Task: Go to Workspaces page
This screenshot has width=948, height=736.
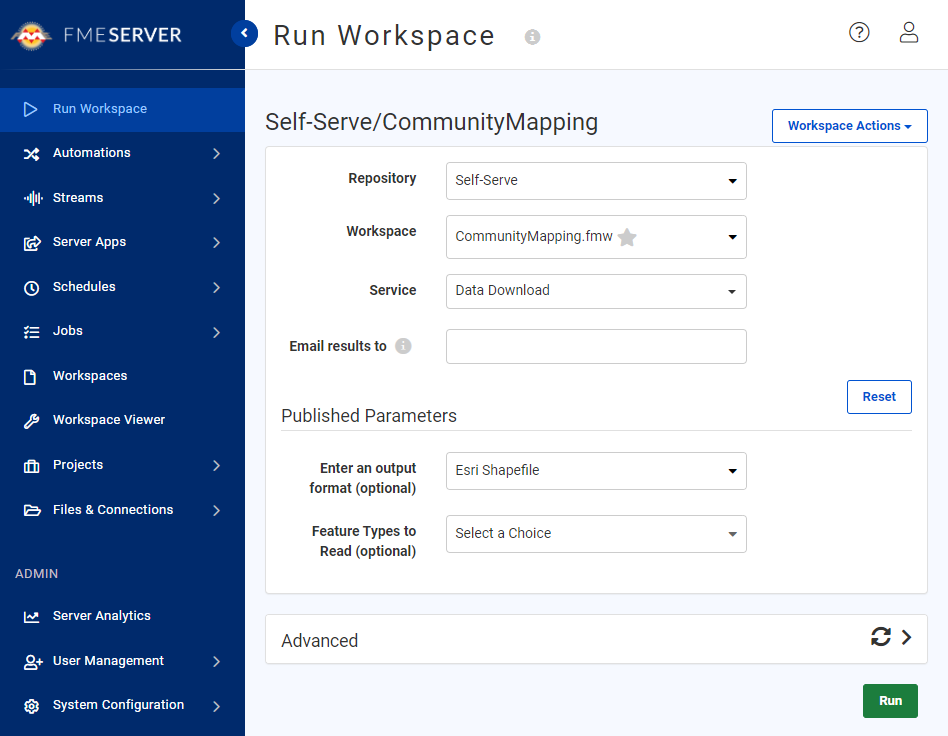Action: [122, 376]
